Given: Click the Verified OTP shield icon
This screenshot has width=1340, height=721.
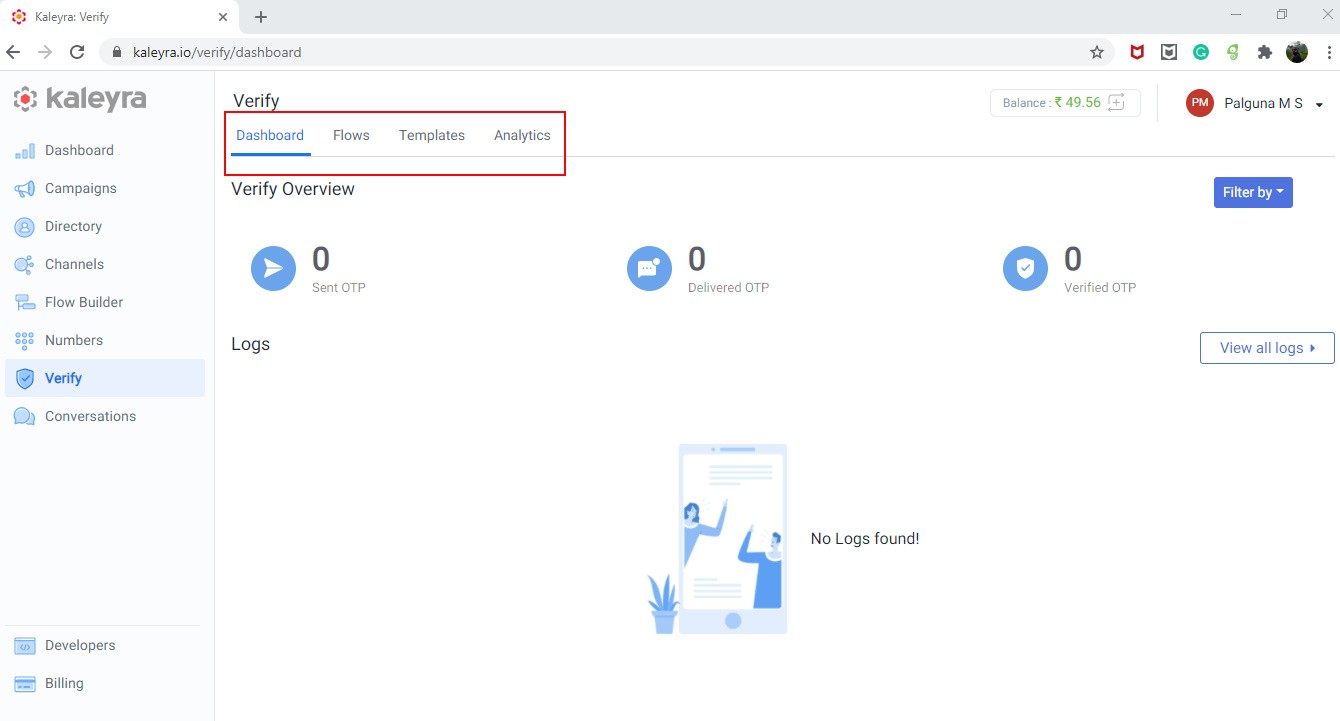Looking at the screenshot, I should [x=1025, y=269].
